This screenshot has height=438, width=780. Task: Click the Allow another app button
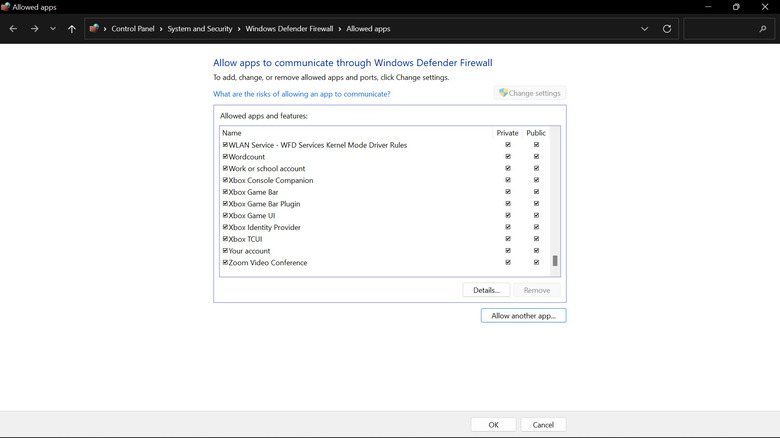coord(523,315)
